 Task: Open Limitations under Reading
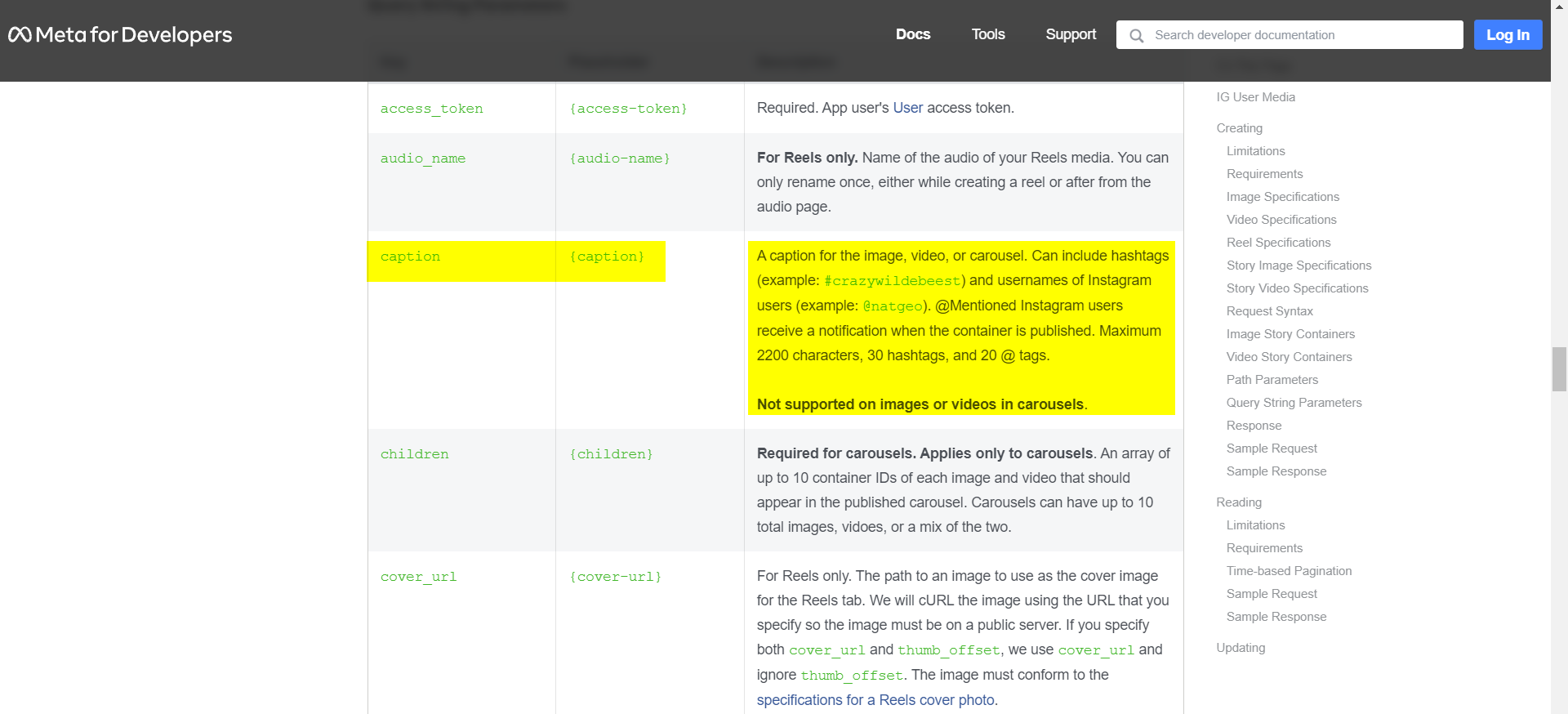click(1255, 525)
